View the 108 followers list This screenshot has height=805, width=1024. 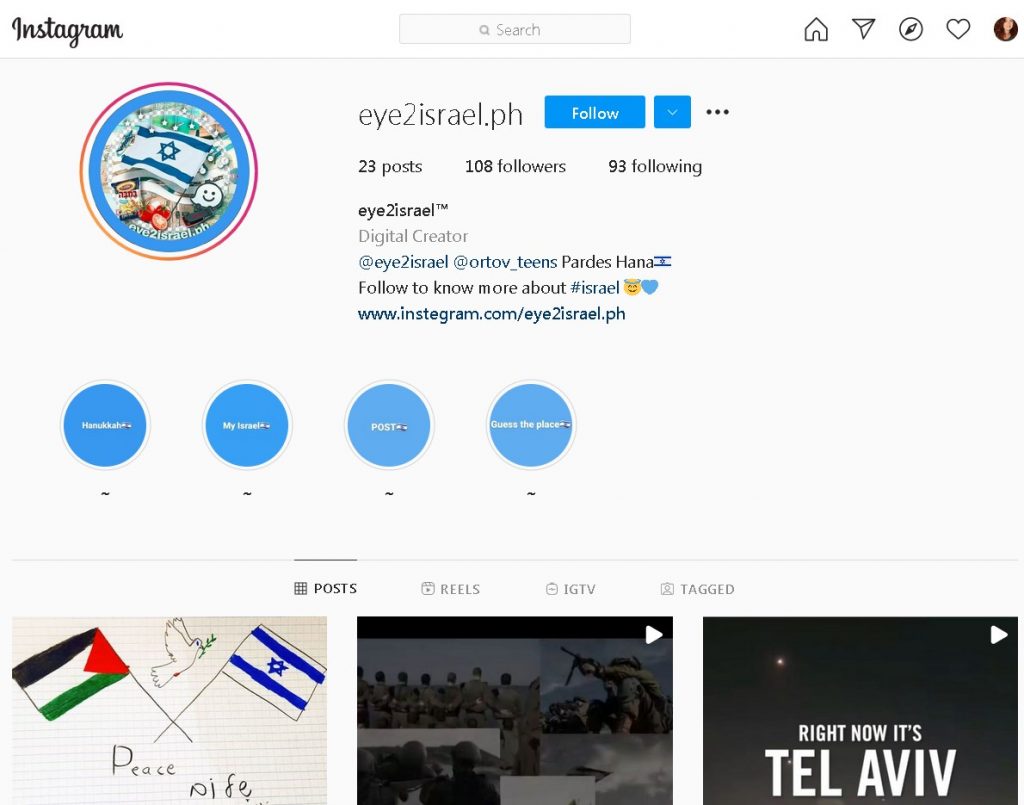[515, 166]
